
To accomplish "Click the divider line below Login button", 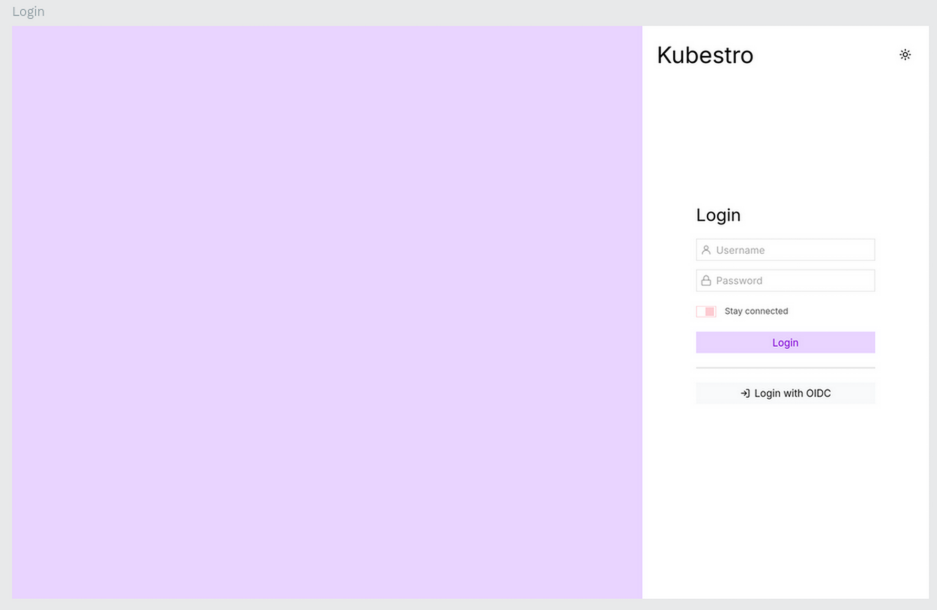I will [785, 368].
